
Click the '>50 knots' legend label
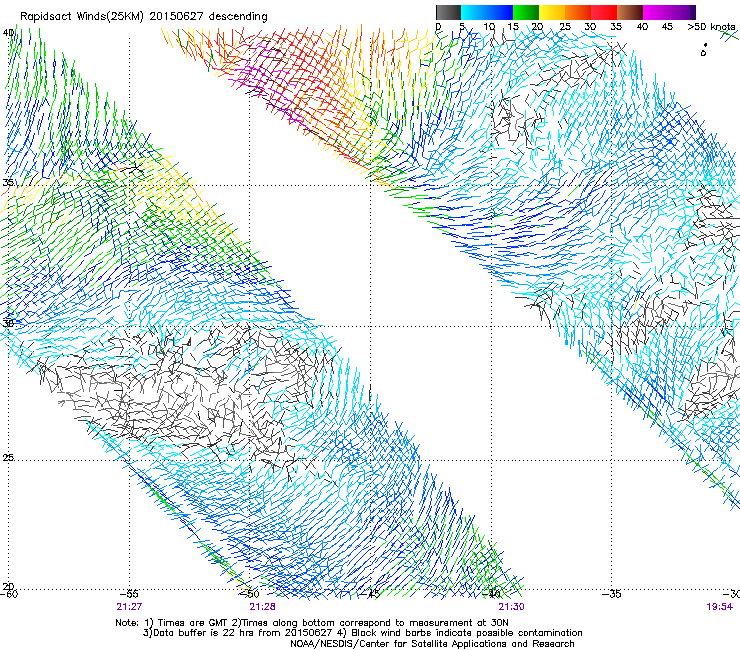pyautogui.click(x=711, y=27)
